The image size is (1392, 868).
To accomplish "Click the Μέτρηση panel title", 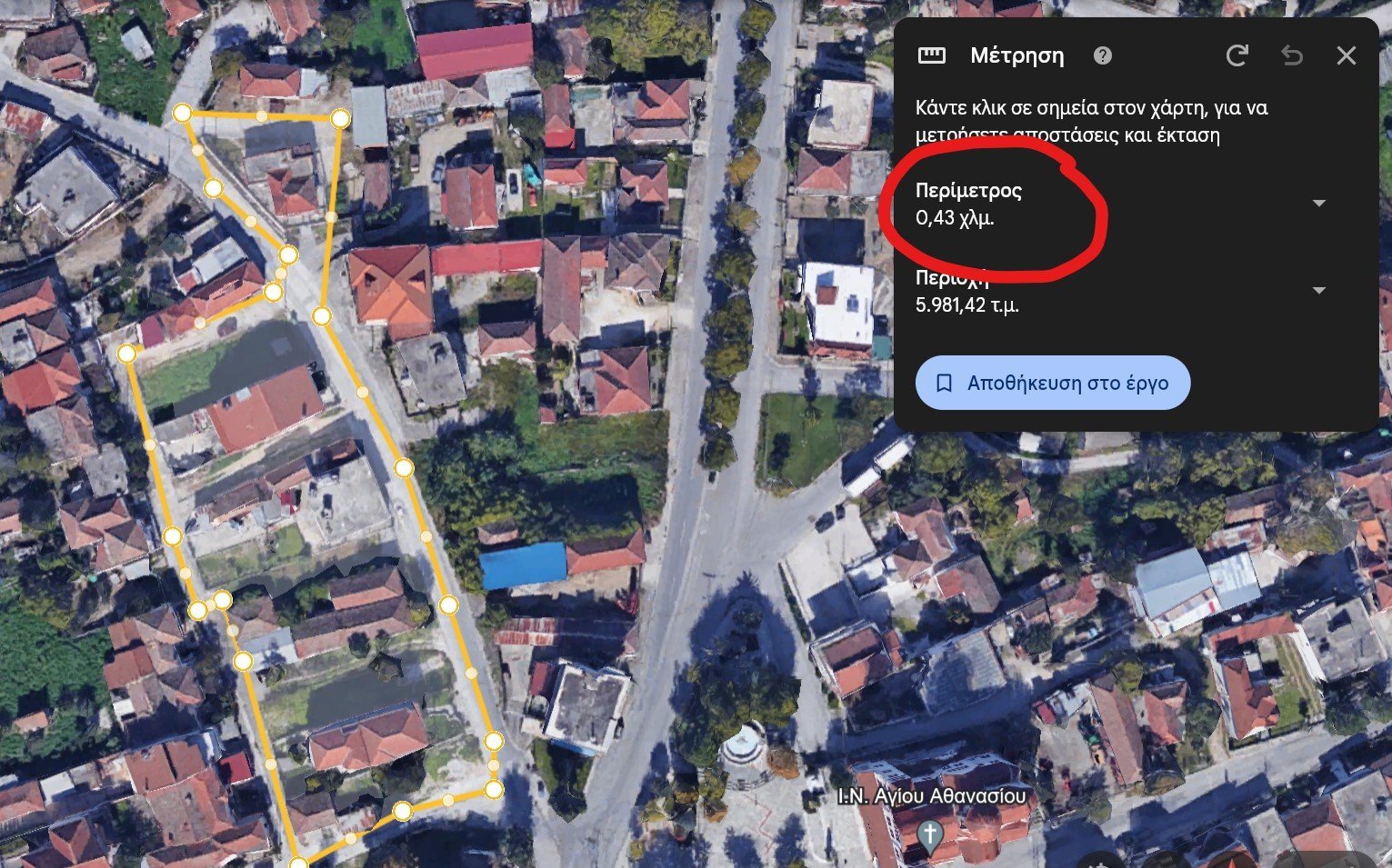I will (1016, 55).
